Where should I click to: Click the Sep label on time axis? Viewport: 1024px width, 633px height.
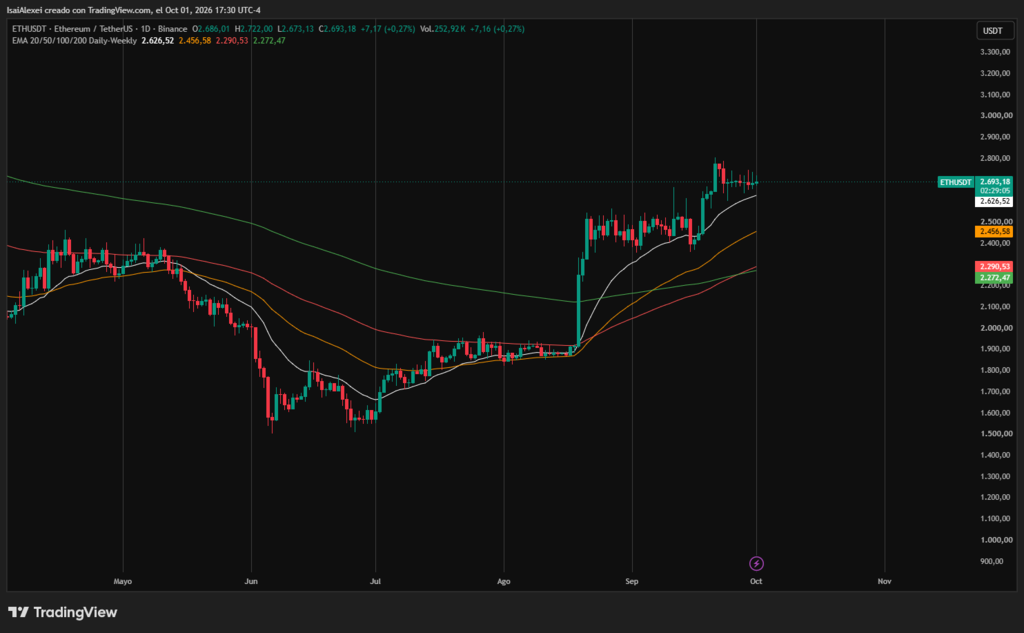632,581
